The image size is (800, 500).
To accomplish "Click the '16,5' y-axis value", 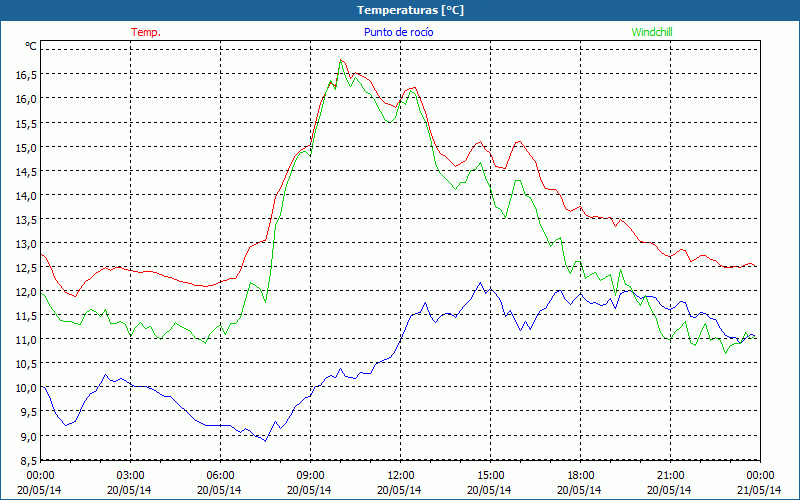I will tap(26, 74).
